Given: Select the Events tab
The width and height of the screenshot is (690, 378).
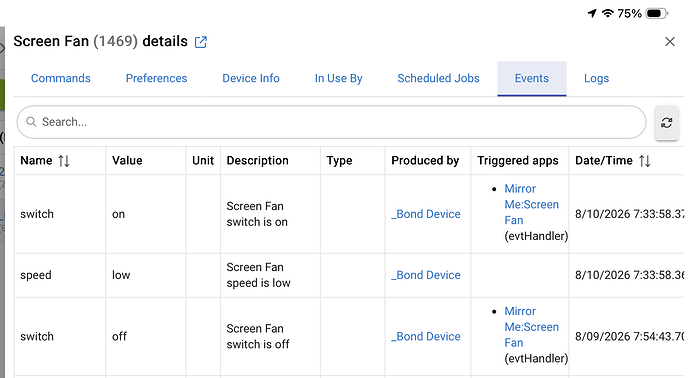Looking at the screenshot, I should coord(532,78).
